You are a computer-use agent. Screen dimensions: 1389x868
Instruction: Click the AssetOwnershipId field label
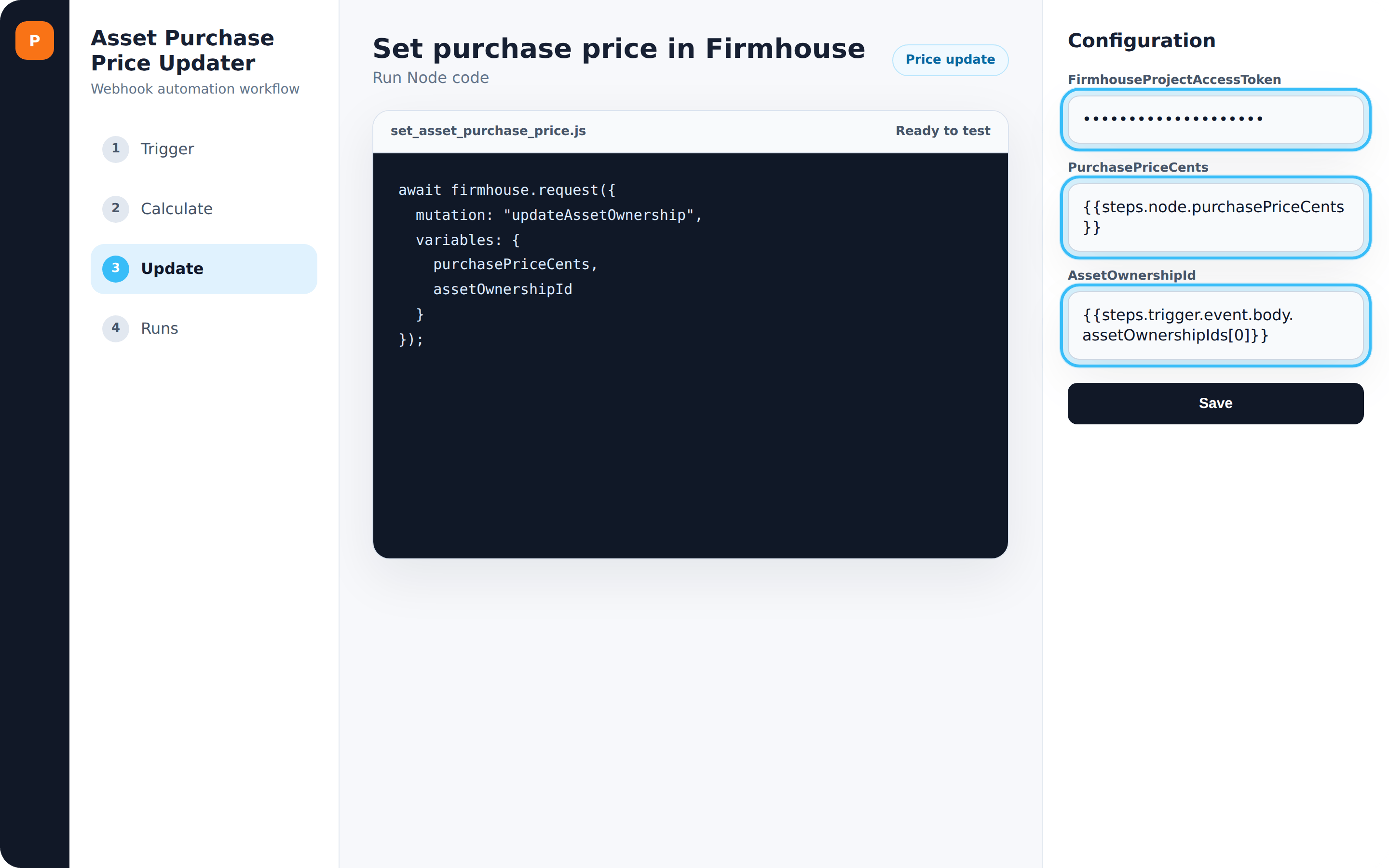click(1131, 275)
